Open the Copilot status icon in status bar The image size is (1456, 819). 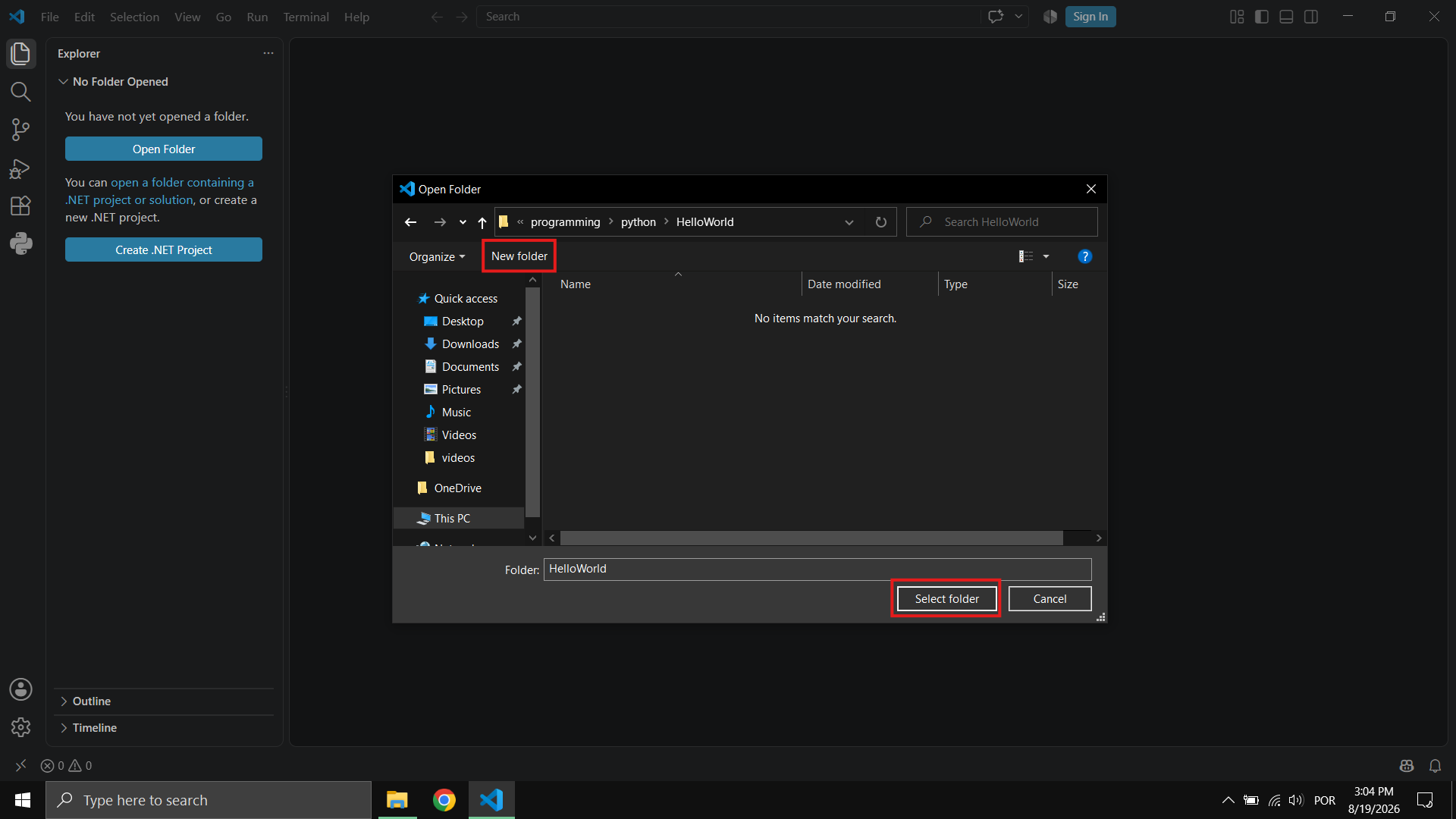pos(1407,766)
